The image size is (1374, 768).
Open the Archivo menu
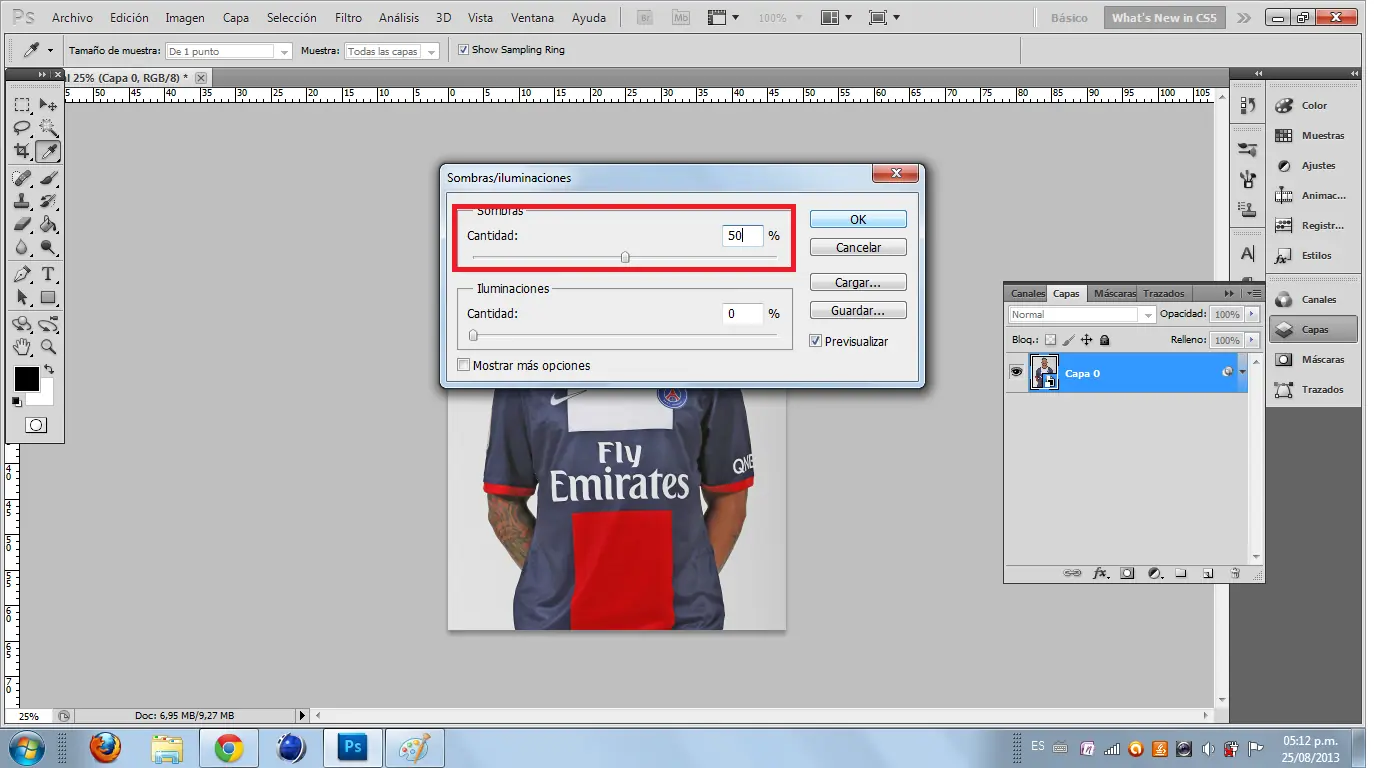coord(72,18)
